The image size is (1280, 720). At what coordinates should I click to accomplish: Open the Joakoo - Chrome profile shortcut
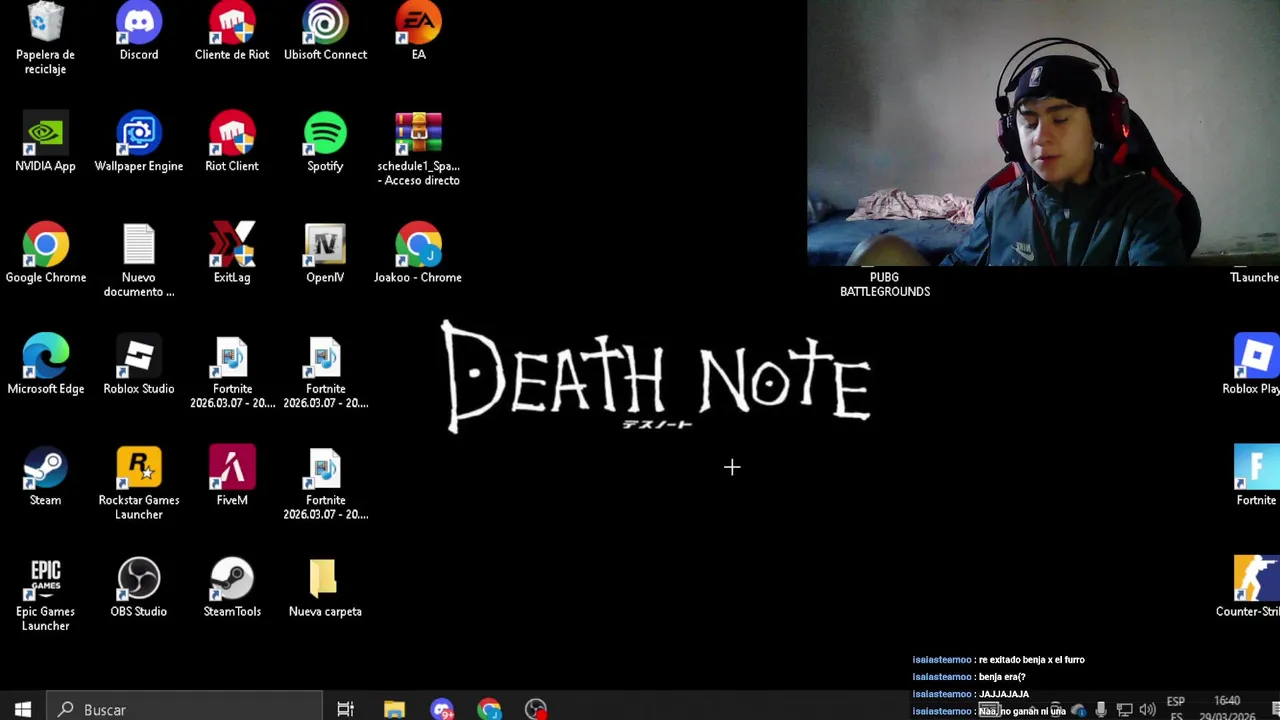click(418, 254)
